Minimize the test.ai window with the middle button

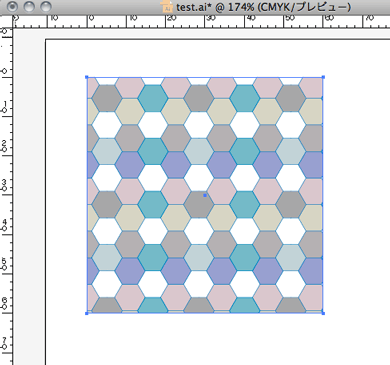point(29,6)
